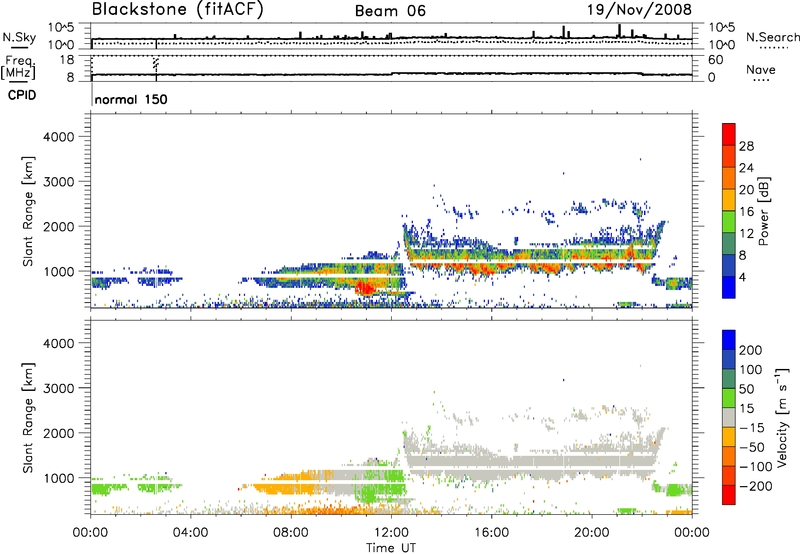This screenshot has width=800, height=554.
Task: Click the 'Beam 06' label
Action: pyautogui.click(x=390, y=11)
